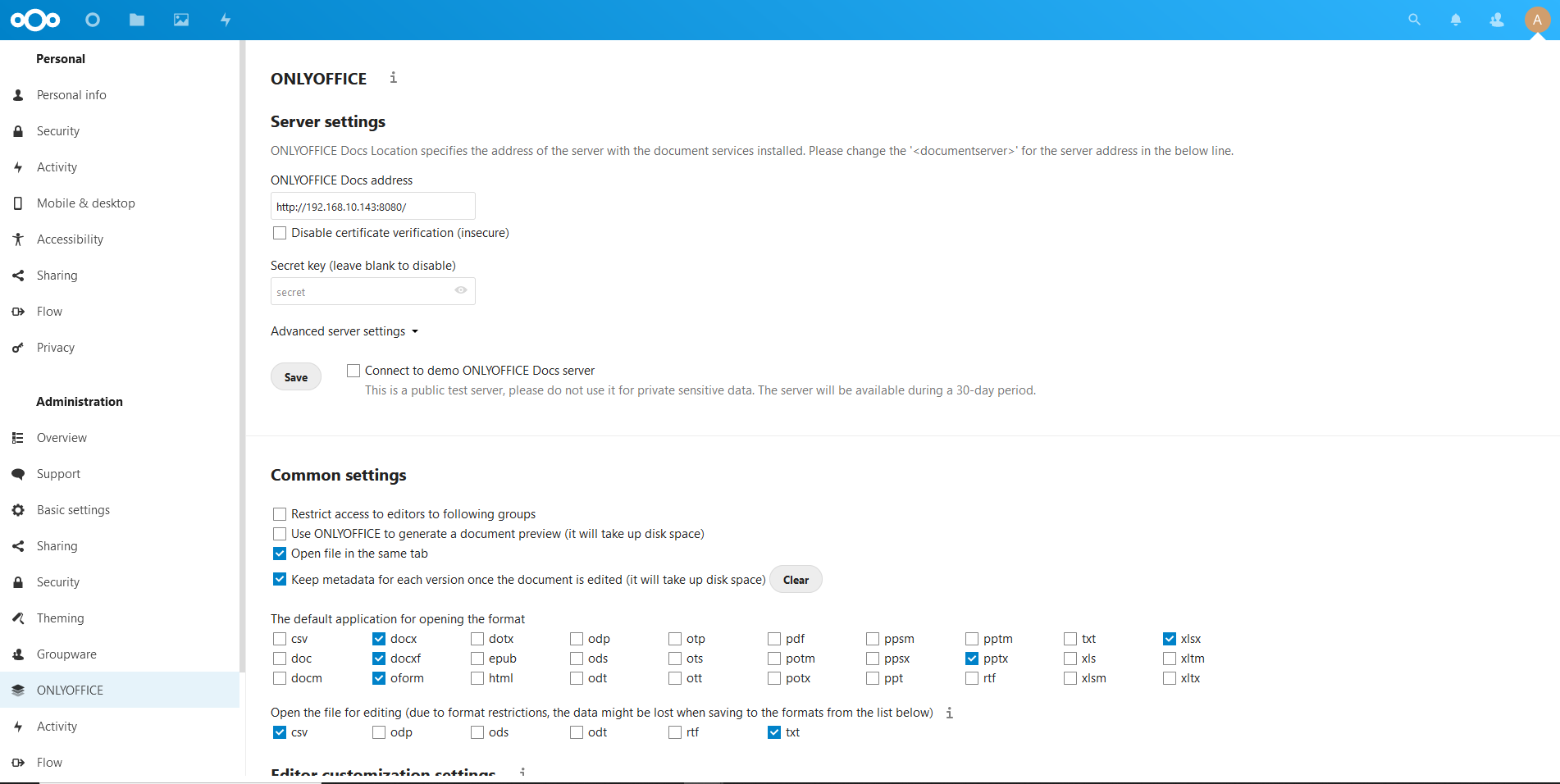Open the Dashboard circle icon

coord(93,20)
